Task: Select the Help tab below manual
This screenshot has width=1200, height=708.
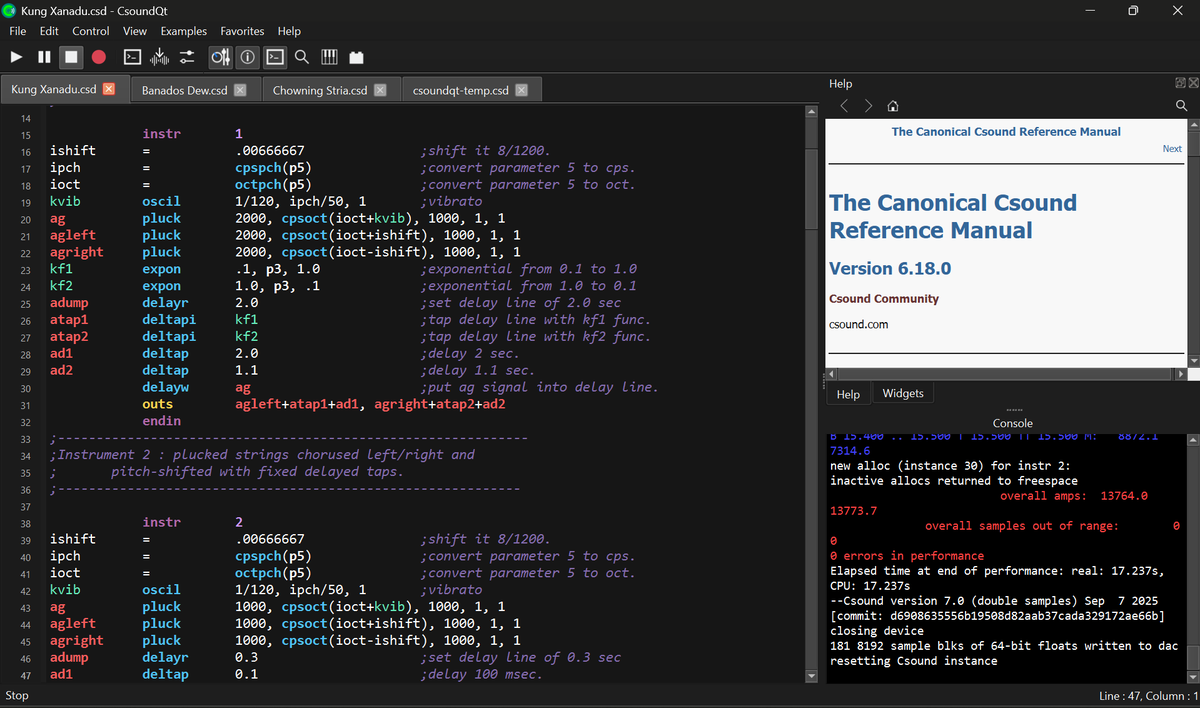Action: [x=848, y=394]
